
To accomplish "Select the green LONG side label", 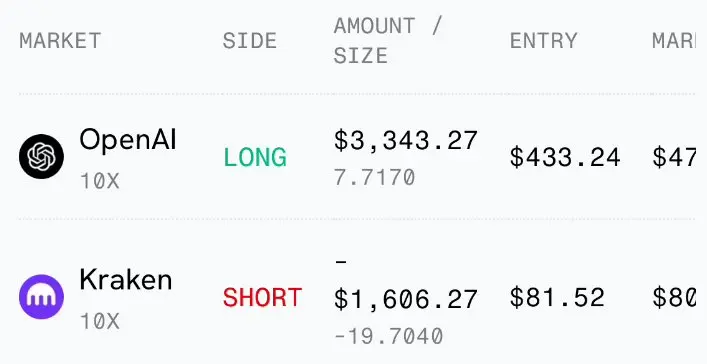I will click(x=255, y=157).
